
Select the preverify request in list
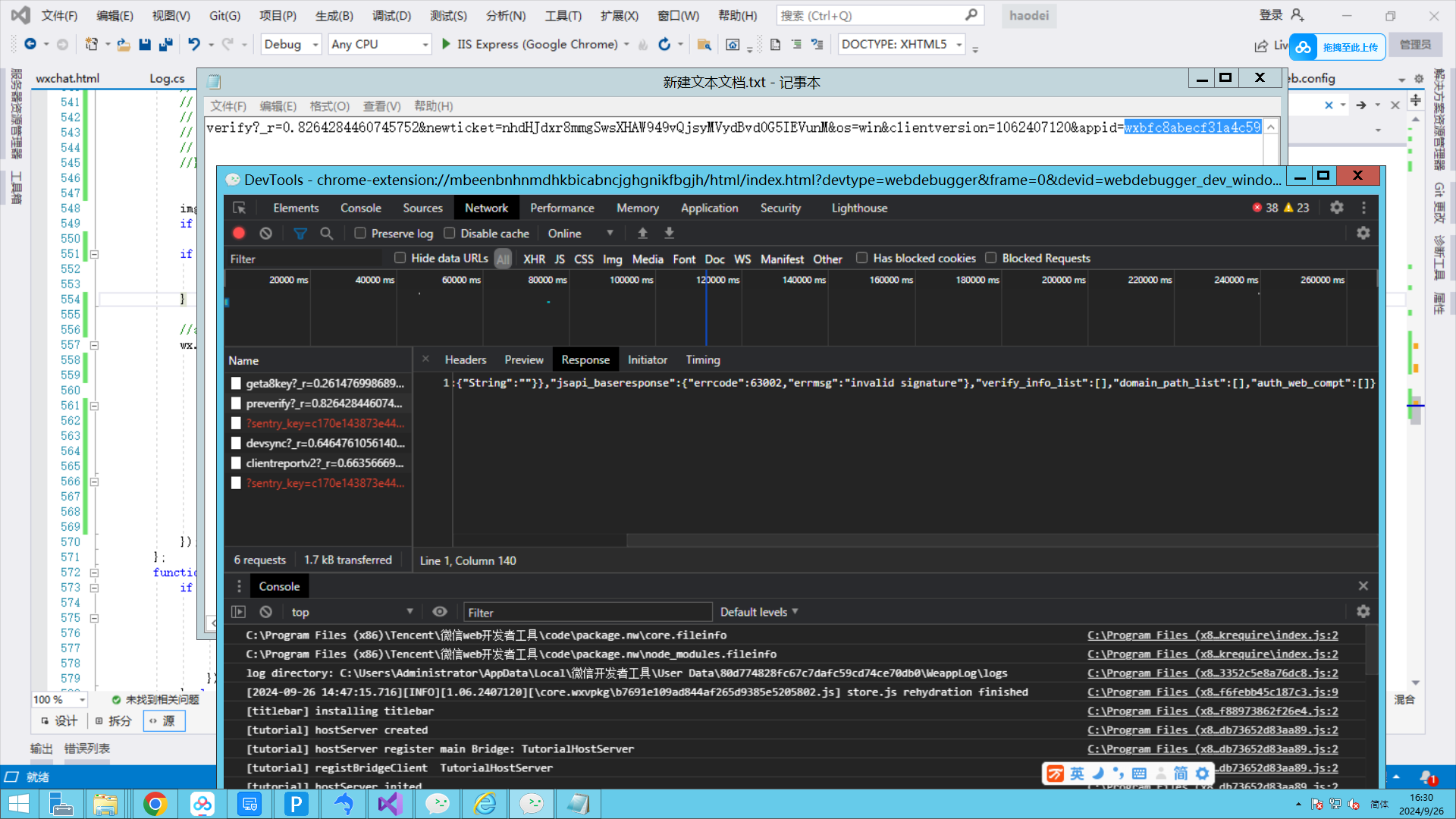(x=324, y=403)
